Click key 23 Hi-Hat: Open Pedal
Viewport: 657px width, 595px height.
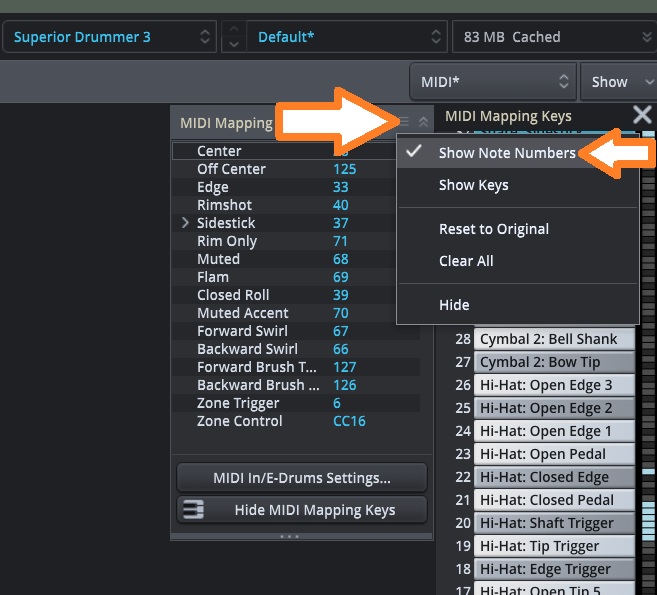(x=554, y=454)
